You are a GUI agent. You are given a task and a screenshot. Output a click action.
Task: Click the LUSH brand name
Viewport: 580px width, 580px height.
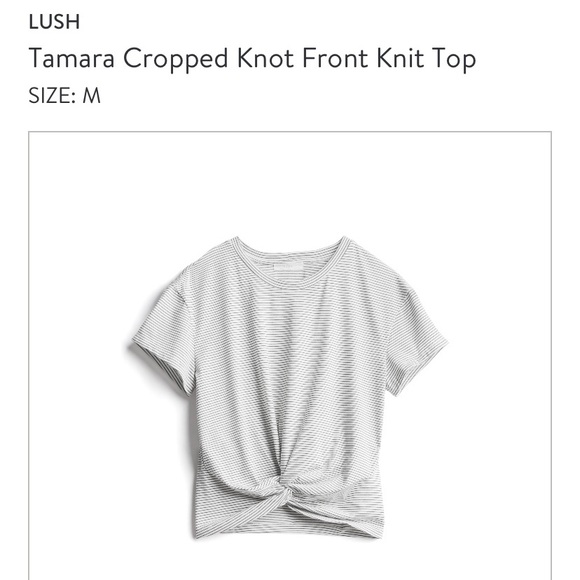(54, 22)
